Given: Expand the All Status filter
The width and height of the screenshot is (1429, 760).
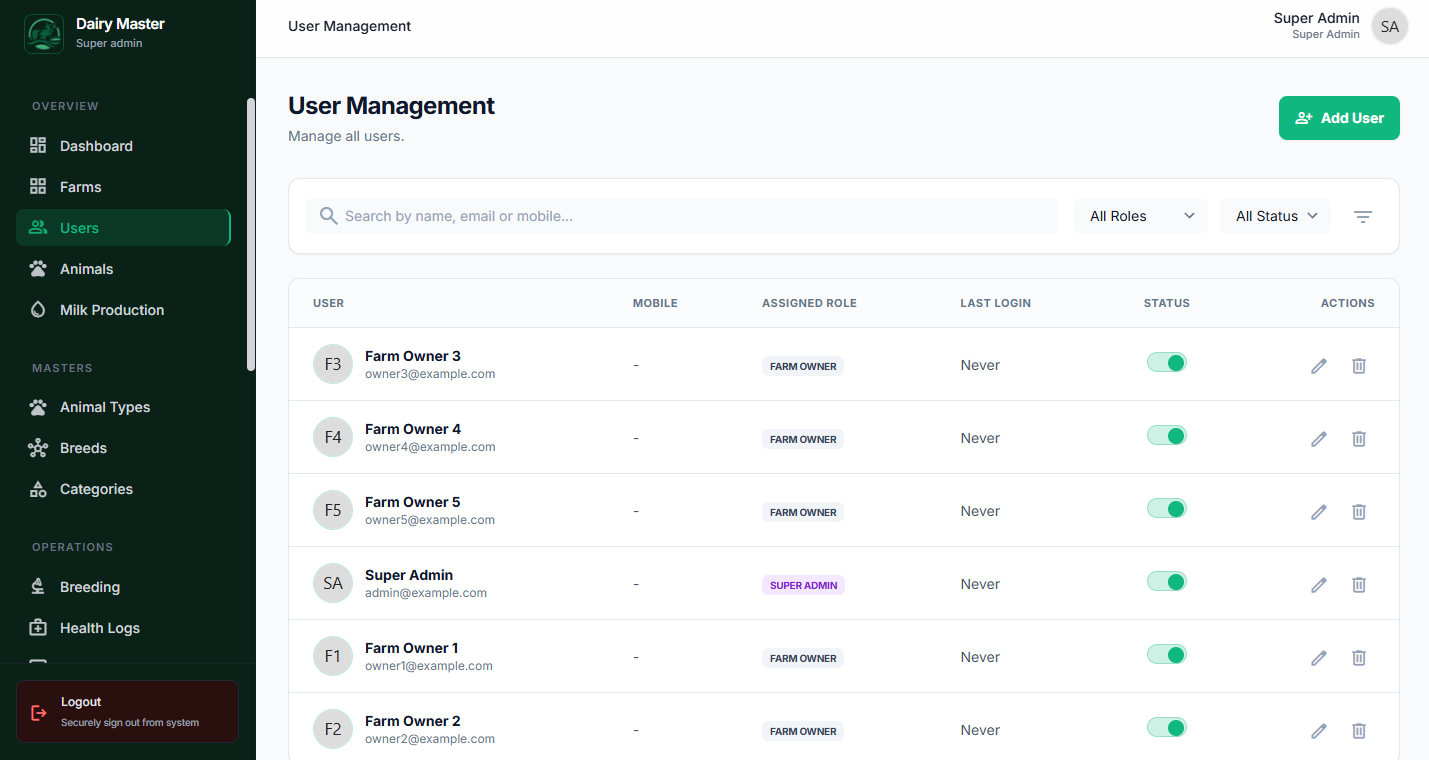Looking at the screenshot, I should click(1274, 215).
